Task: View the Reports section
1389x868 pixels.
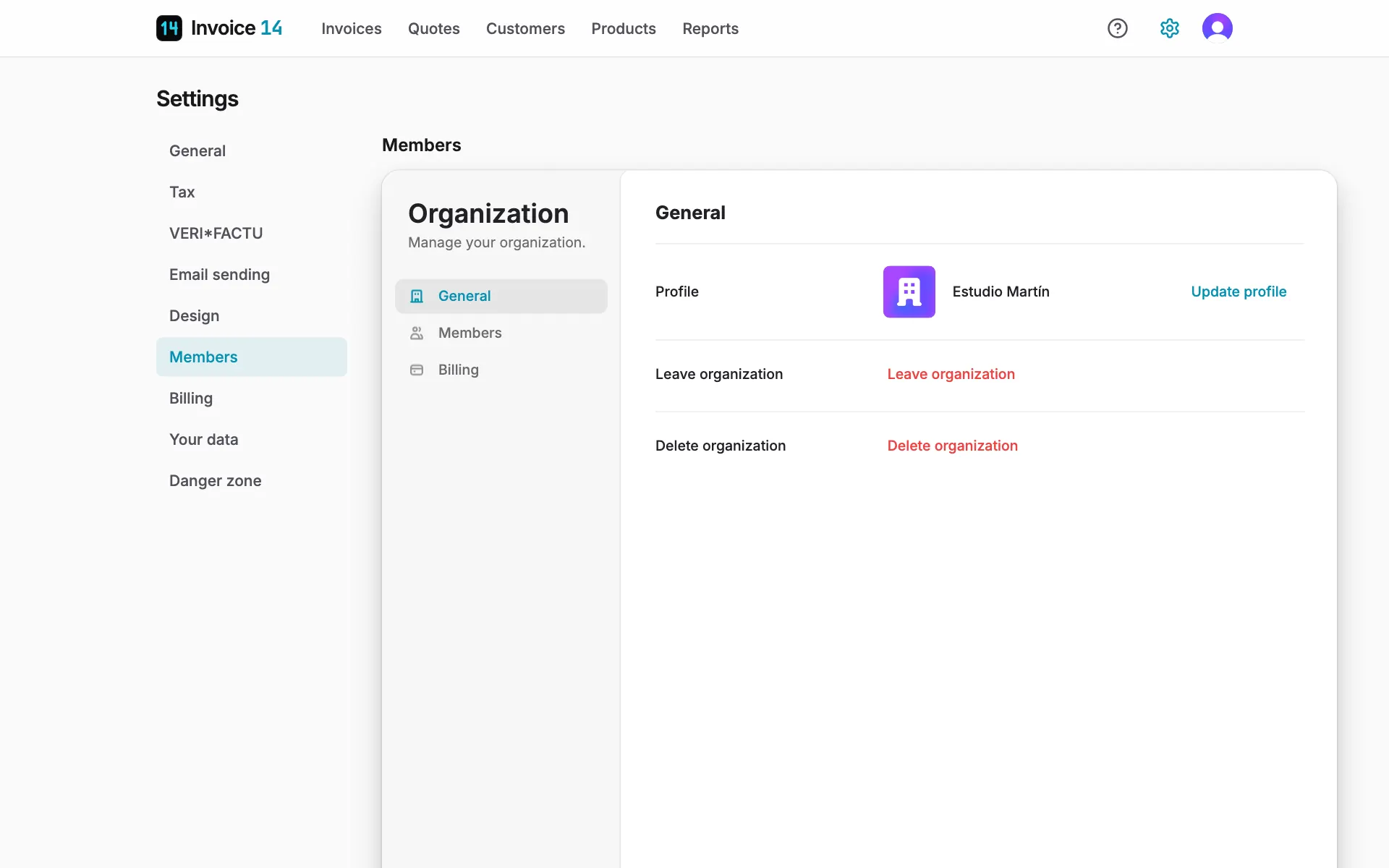Action: point(710,28)
